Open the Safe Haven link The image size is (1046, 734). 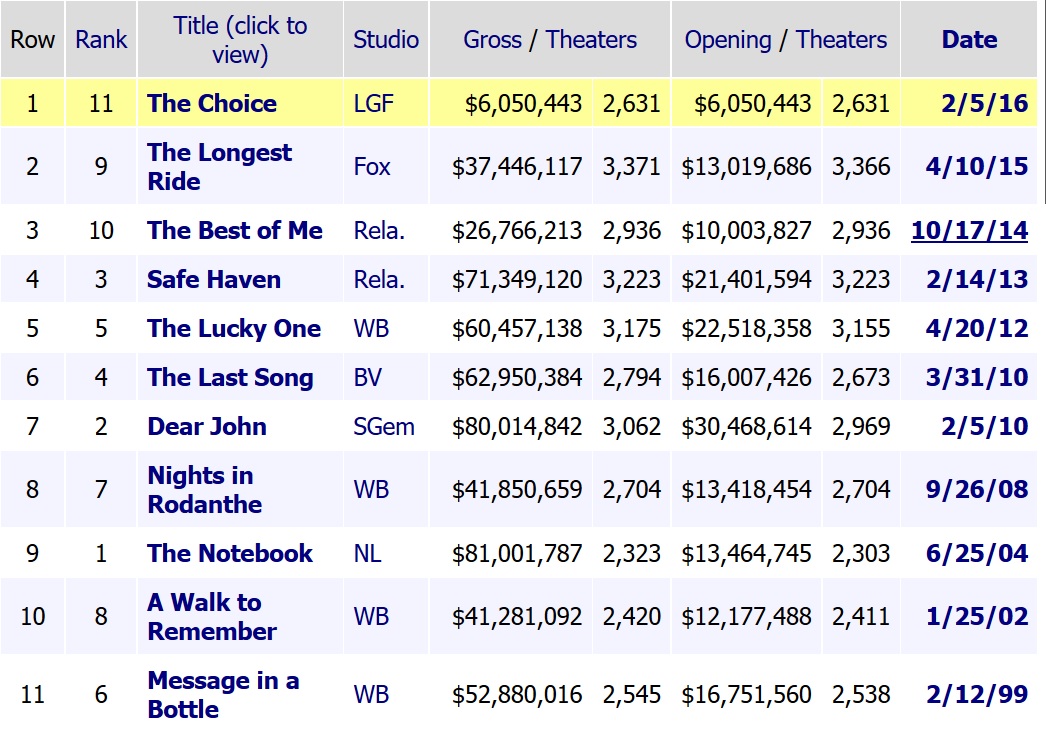tap(214, 279)
